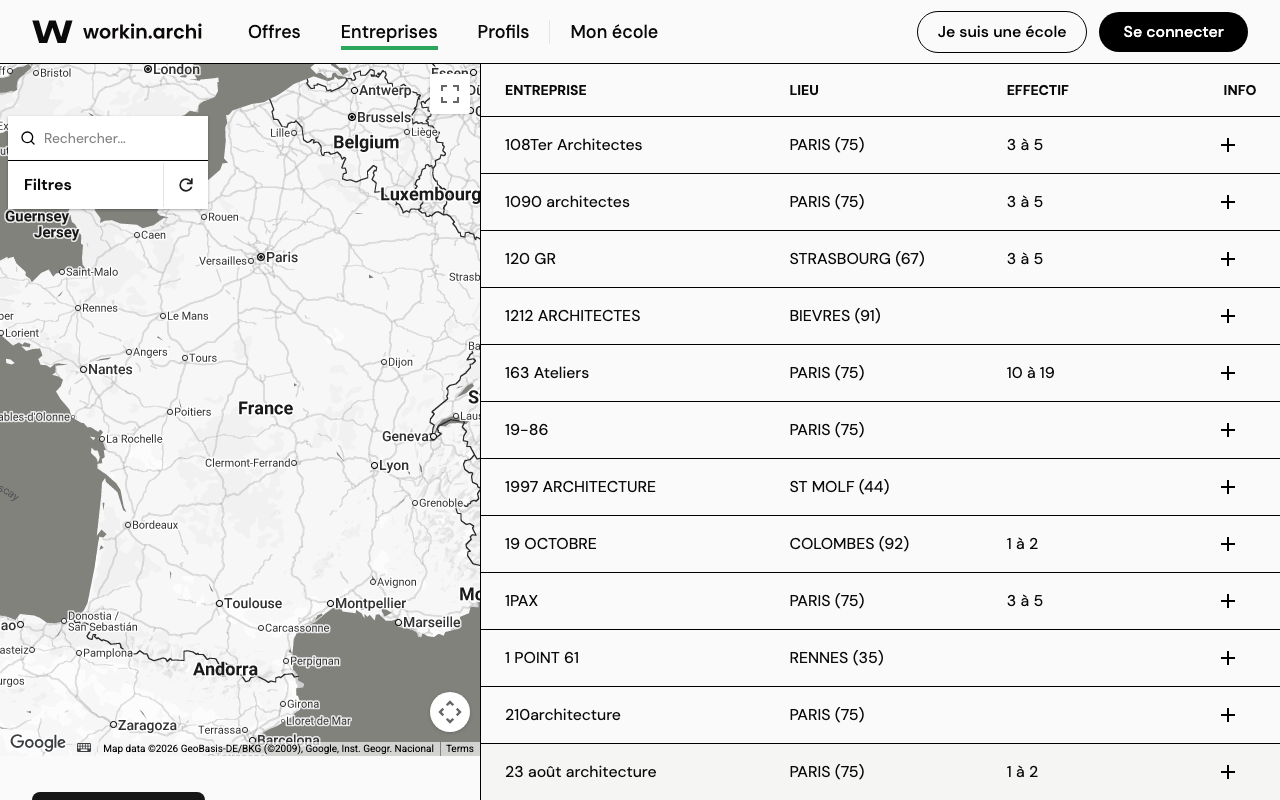Click the 10 à 19 staff cell
Viewport: 1280px width, 800px height.
(1030, 373)
